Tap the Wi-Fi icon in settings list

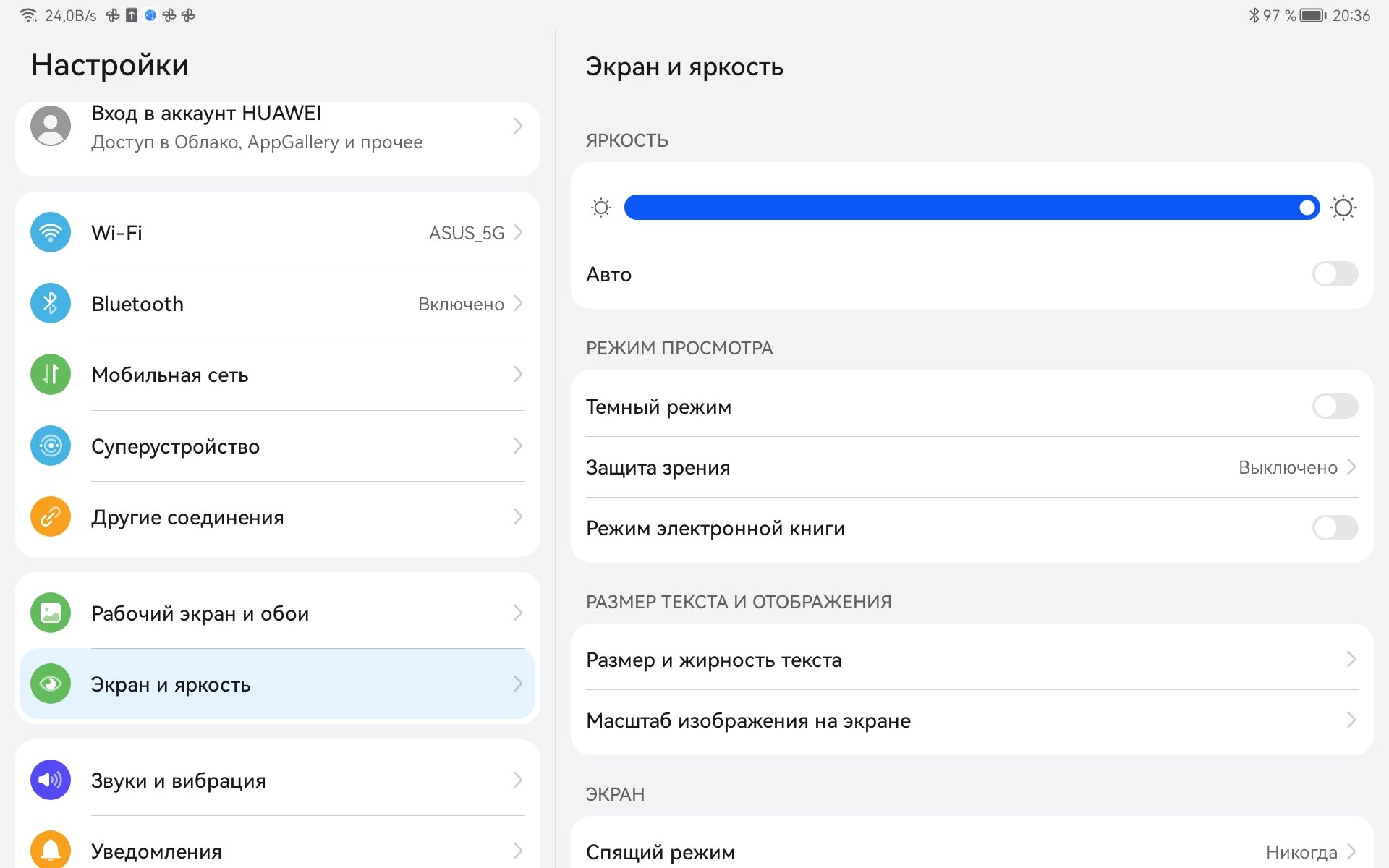click(x=51, y=232)
